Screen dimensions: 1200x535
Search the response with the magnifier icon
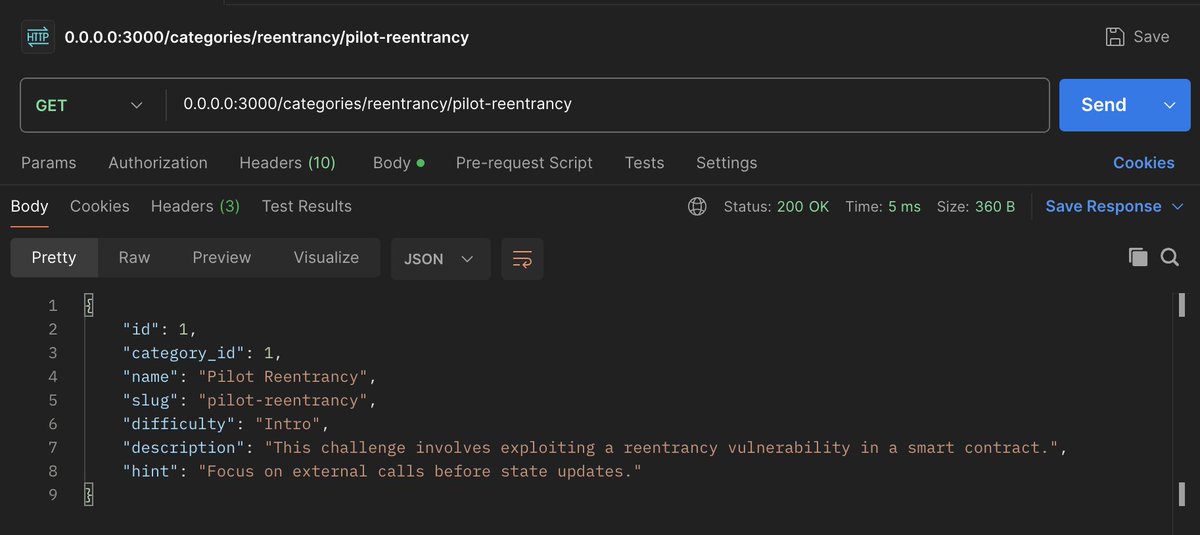[1170, 257]
